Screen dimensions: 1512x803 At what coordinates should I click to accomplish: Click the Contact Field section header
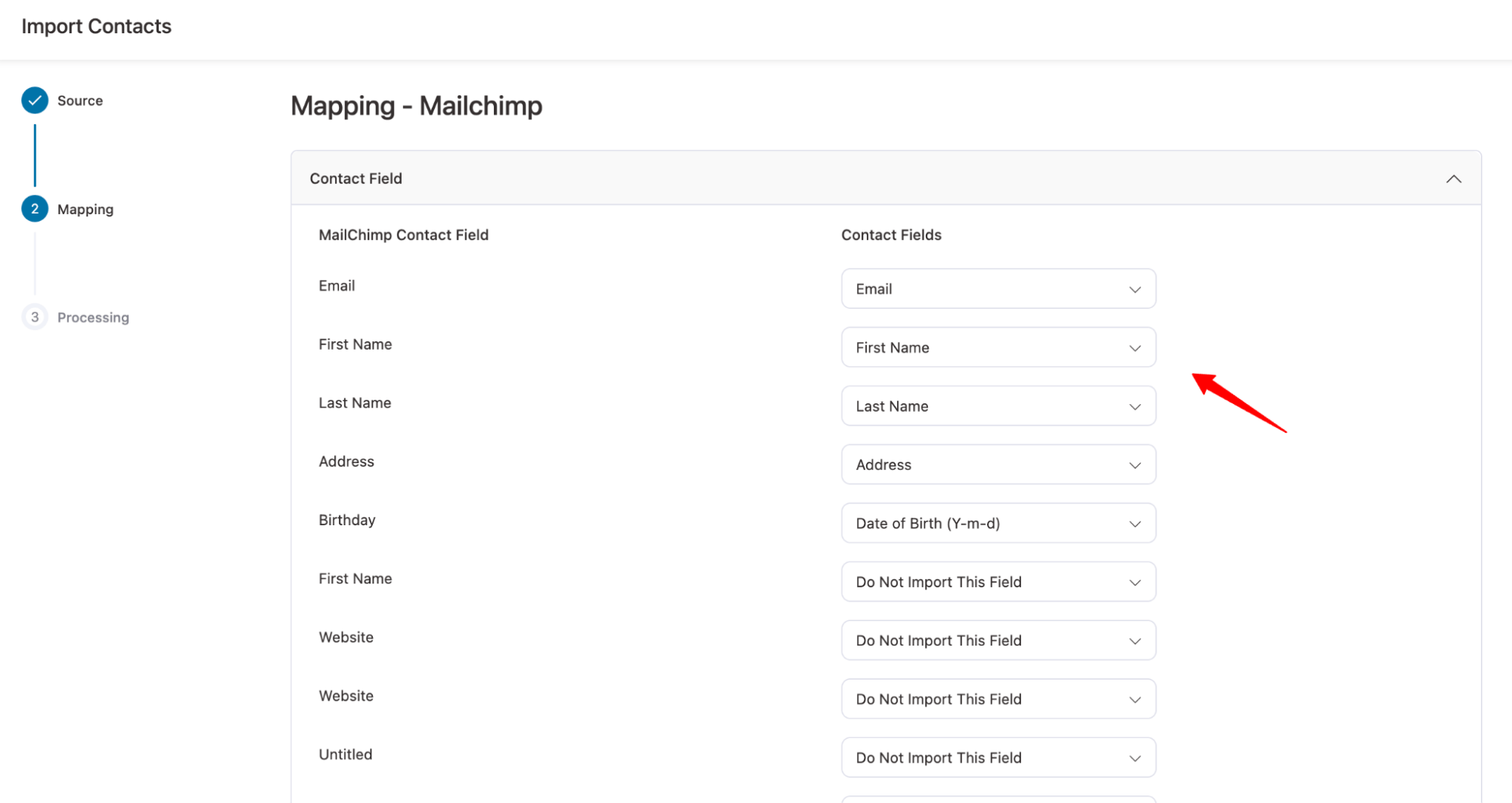tap(355, 178)
